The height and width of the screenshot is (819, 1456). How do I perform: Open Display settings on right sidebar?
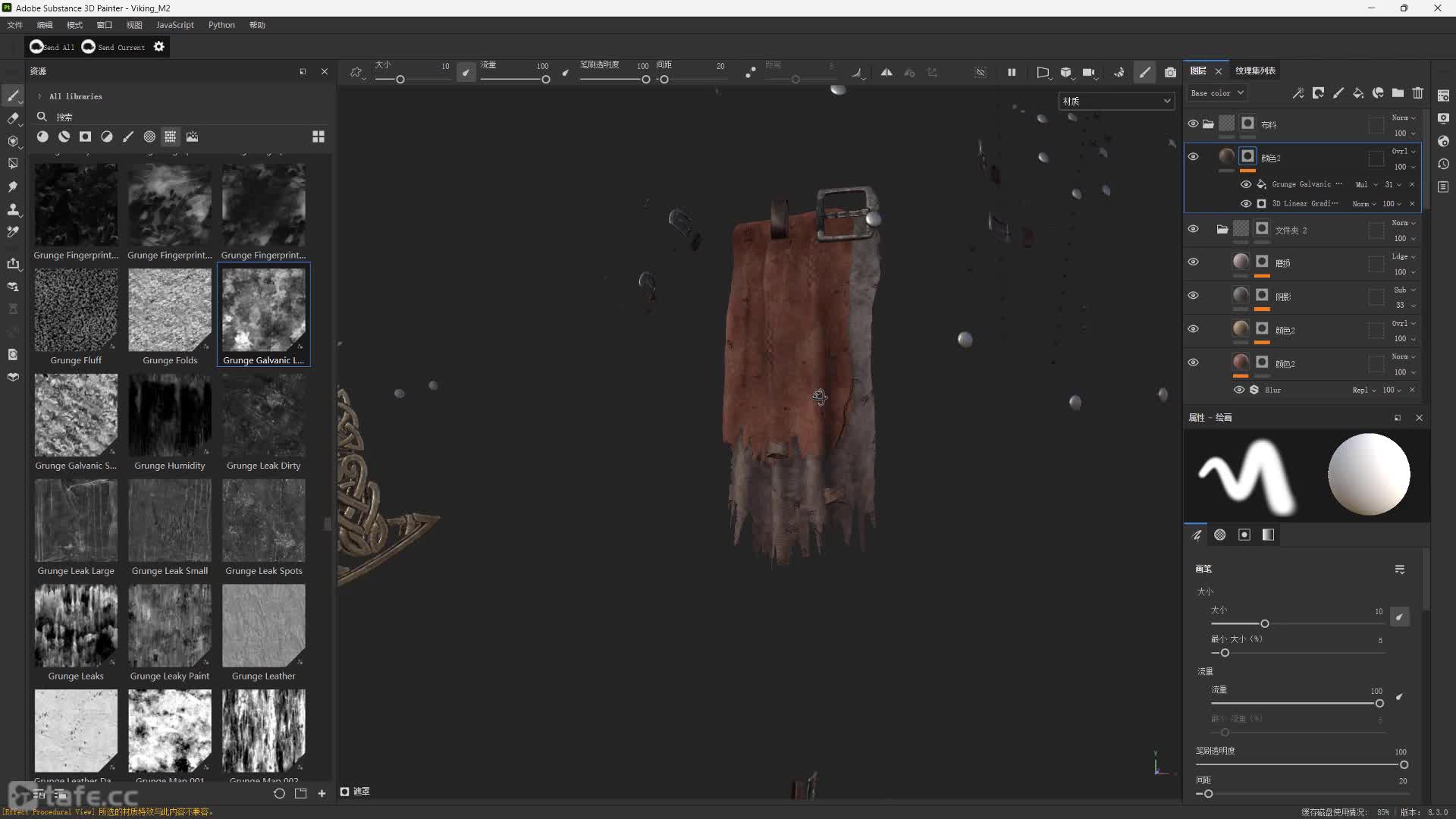[x=1443, y=118]
